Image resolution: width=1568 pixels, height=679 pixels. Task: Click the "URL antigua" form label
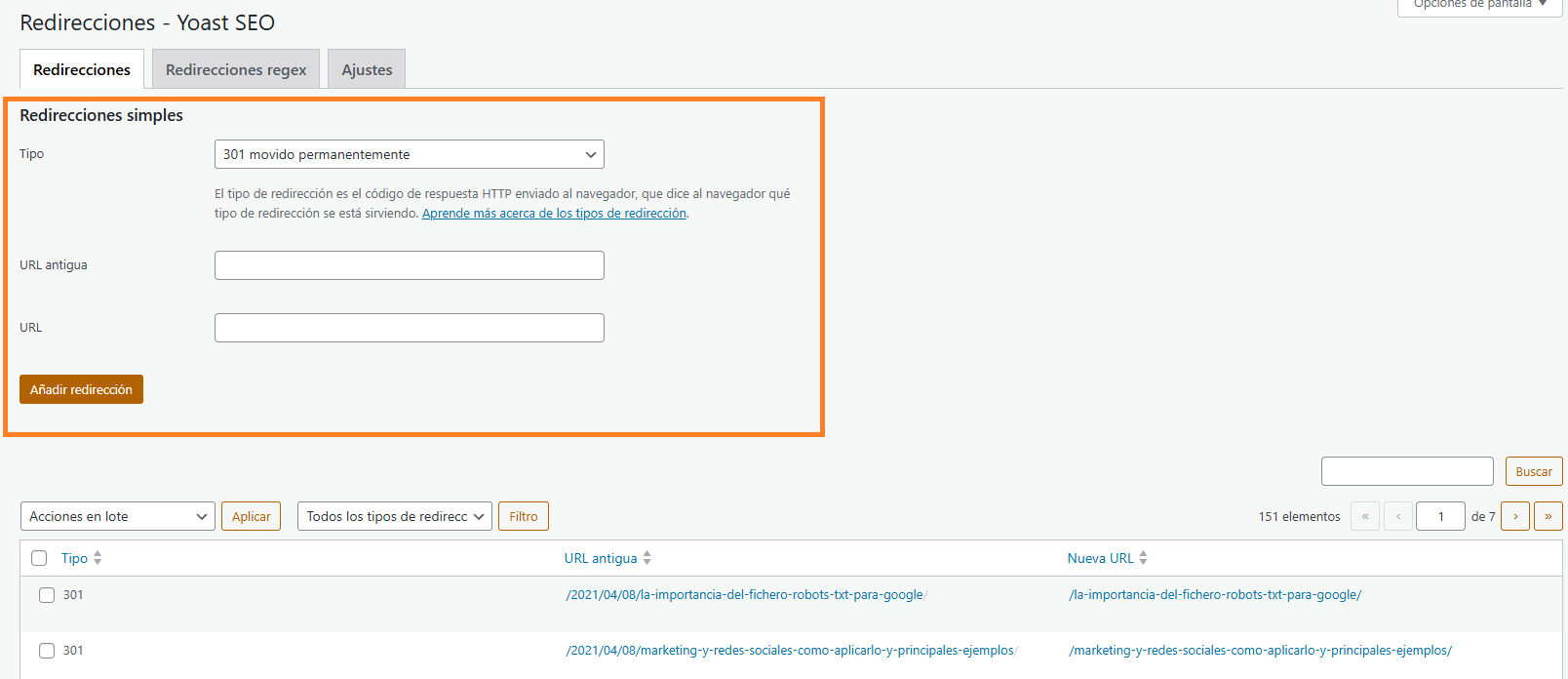coord(54,265)
